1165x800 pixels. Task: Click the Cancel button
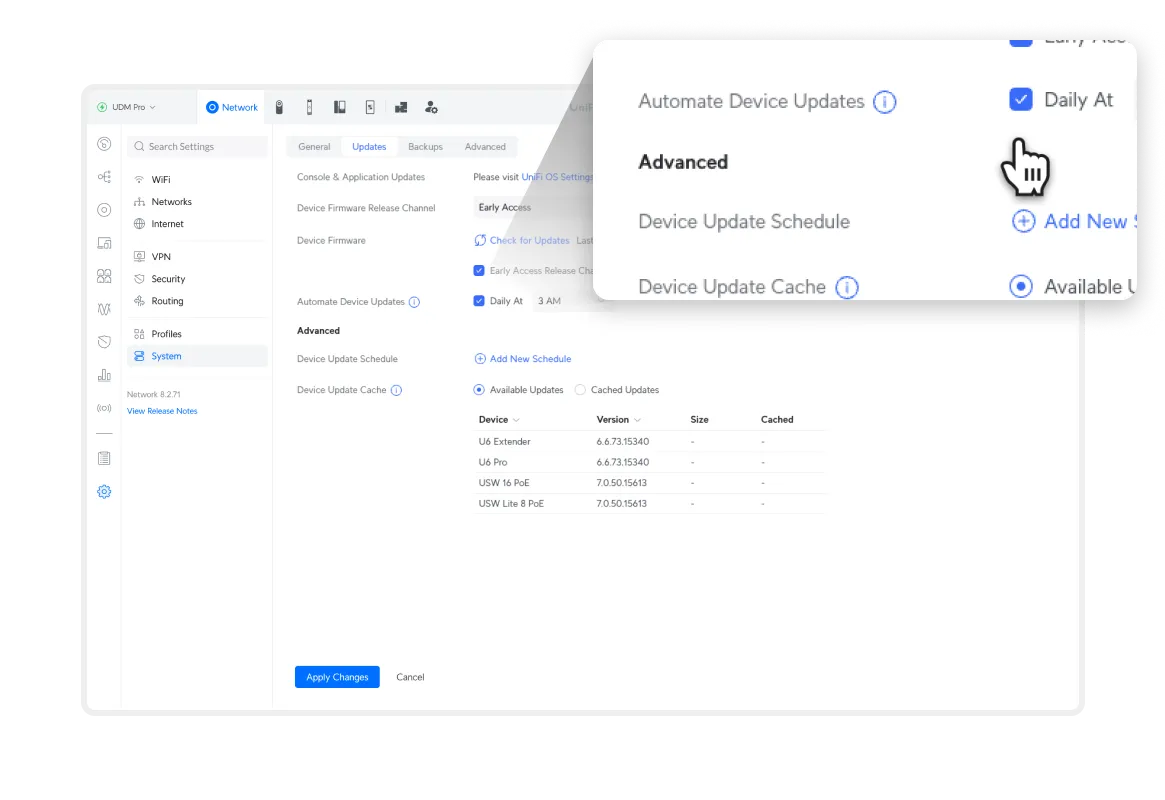pyautogui.click(x=410, y=677)
